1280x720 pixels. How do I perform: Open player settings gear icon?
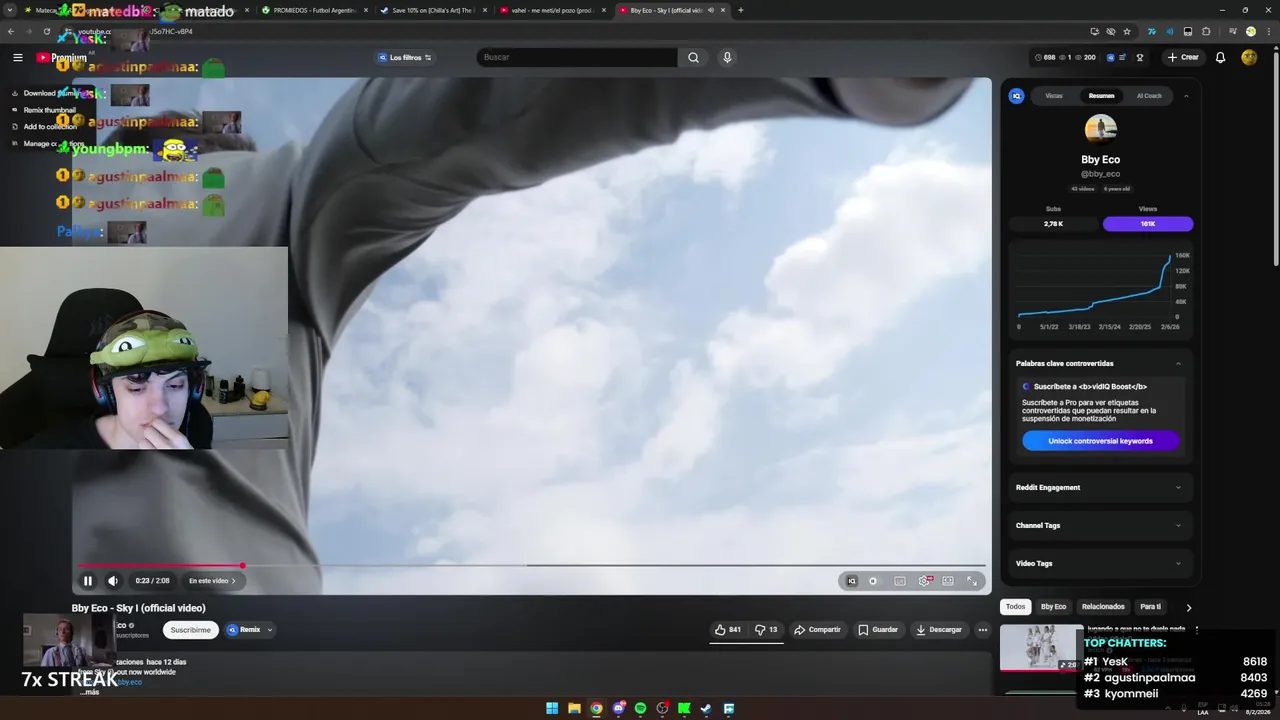[924, 581]
